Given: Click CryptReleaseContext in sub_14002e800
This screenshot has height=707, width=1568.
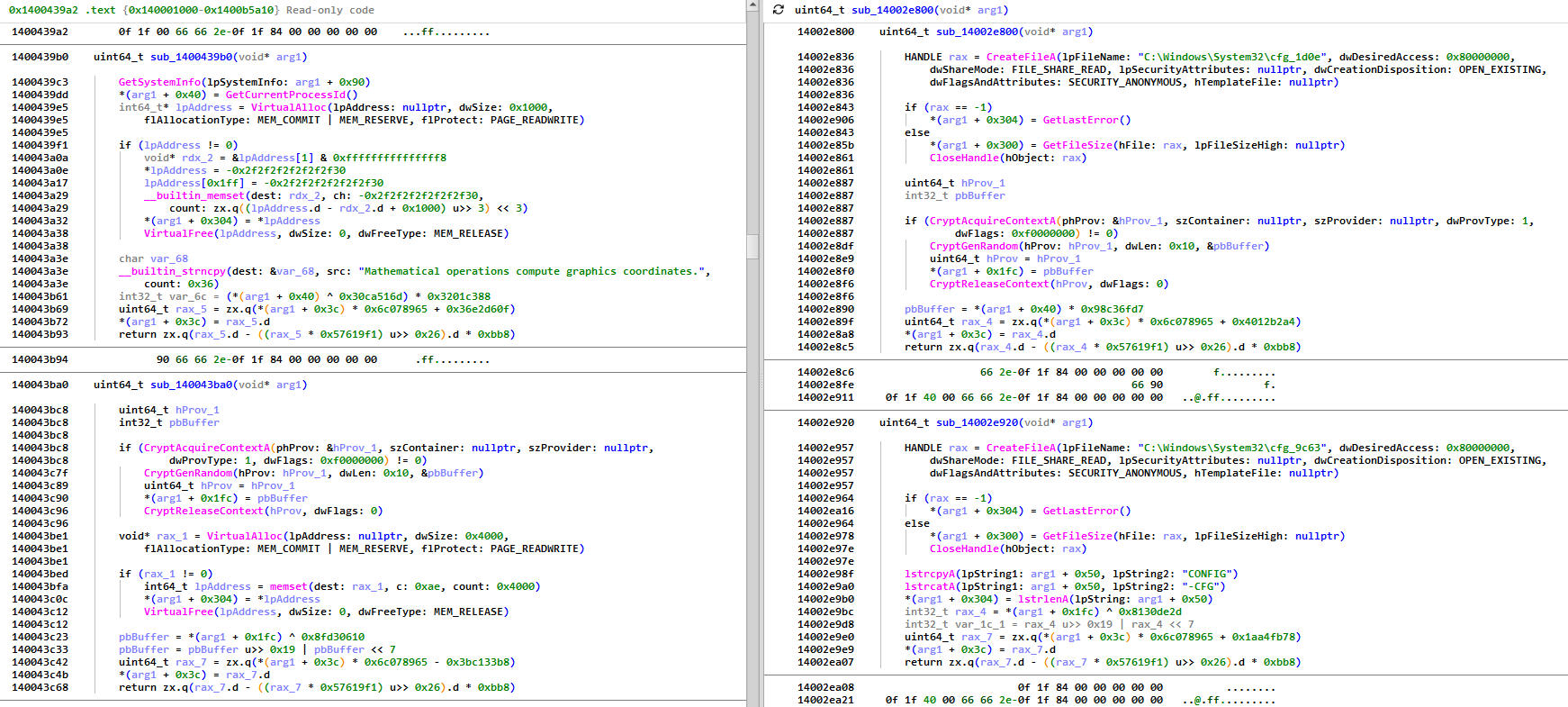Looking at the screenshot, I should (989, 284).
